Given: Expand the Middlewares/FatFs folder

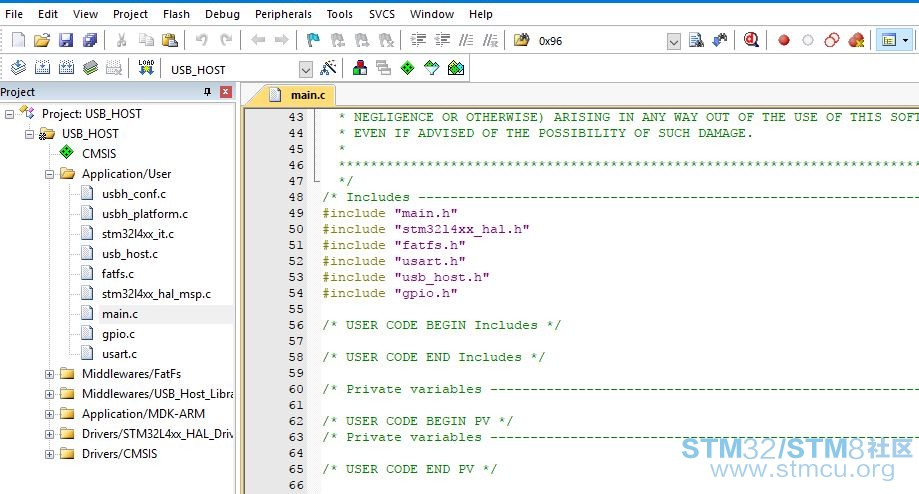Looking at the screenshot, I should (49, 374).
